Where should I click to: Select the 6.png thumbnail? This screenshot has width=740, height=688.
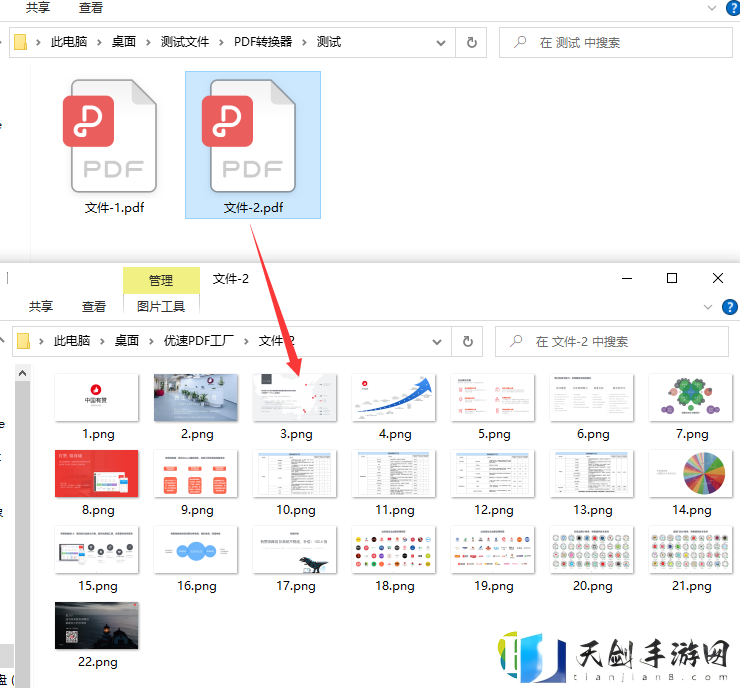click(x=592, y=397)
